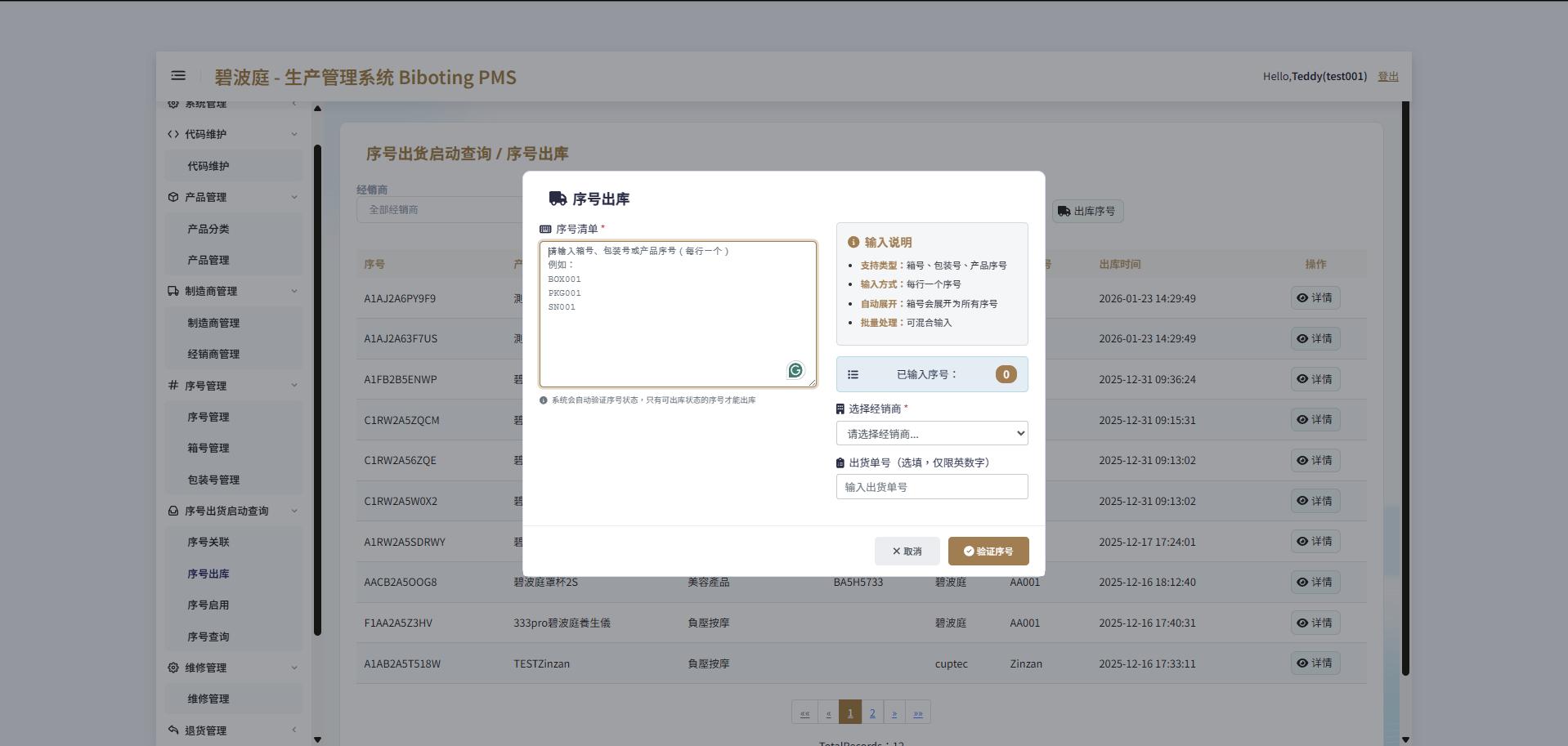Click the sidebar scroll-up arrow
Screen dimensions: 1568x746
[317, 108]
